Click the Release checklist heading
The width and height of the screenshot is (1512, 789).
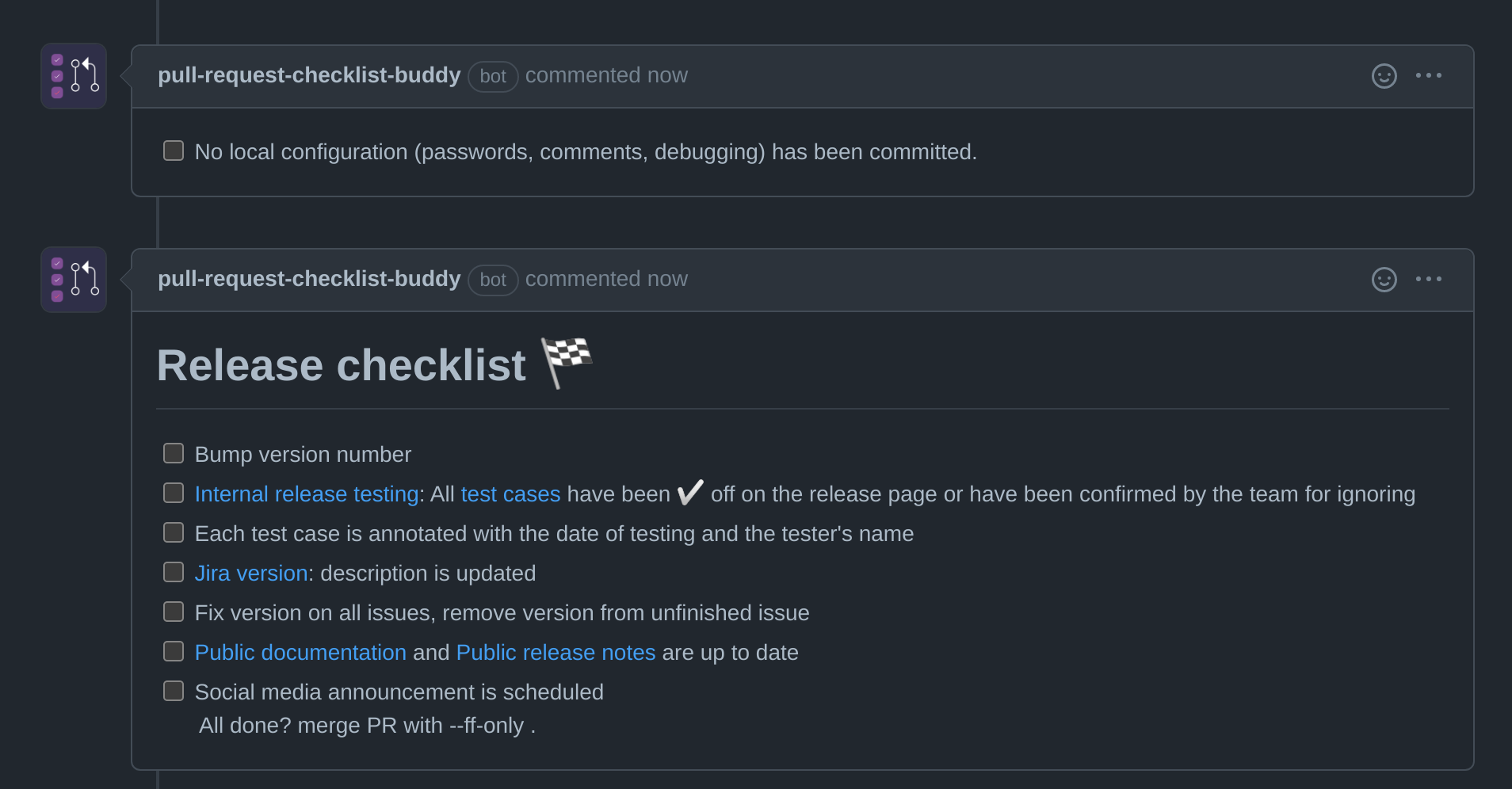click(342, 364)
